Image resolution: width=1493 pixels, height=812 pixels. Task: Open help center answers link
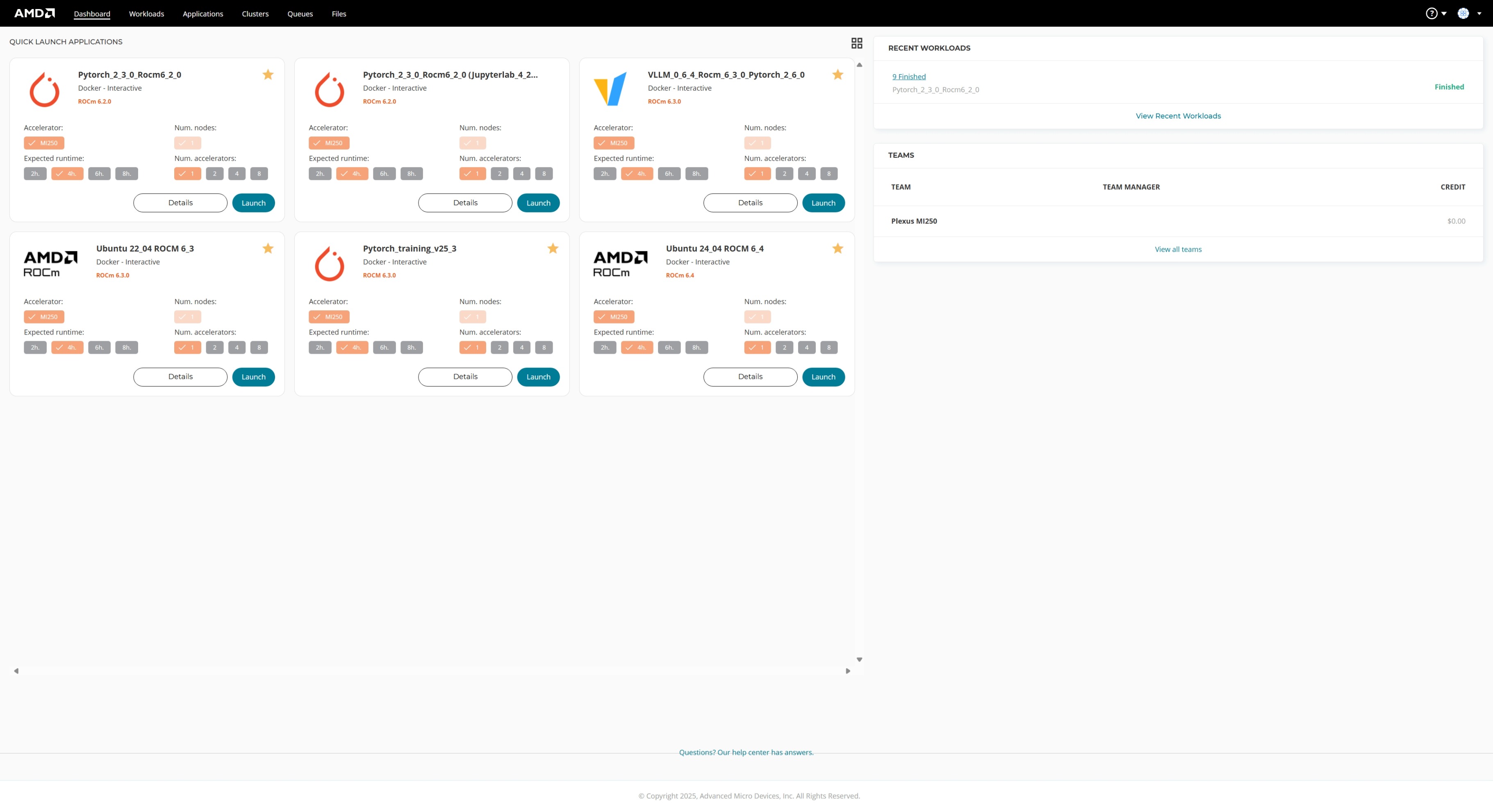click(746, 752)
